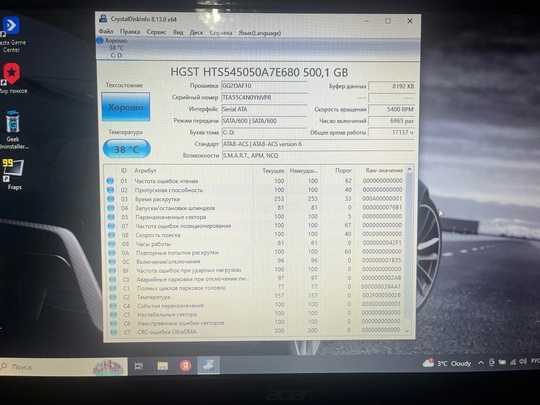540x405 pixels.
Task: Open the Game Center desktop shortcut
Action: (11, 34)
